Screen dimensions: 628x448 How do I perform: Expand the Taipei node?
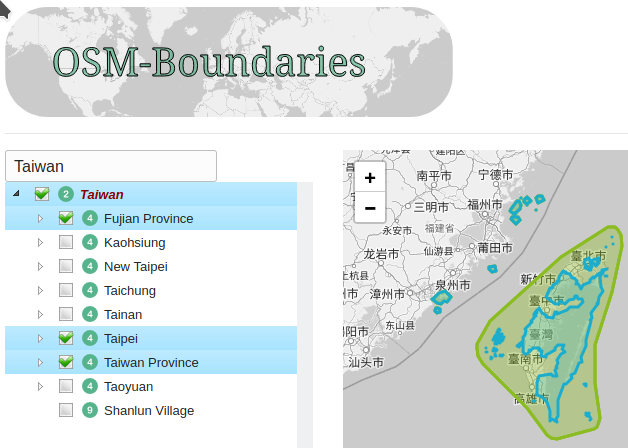(x=40, y=339)
